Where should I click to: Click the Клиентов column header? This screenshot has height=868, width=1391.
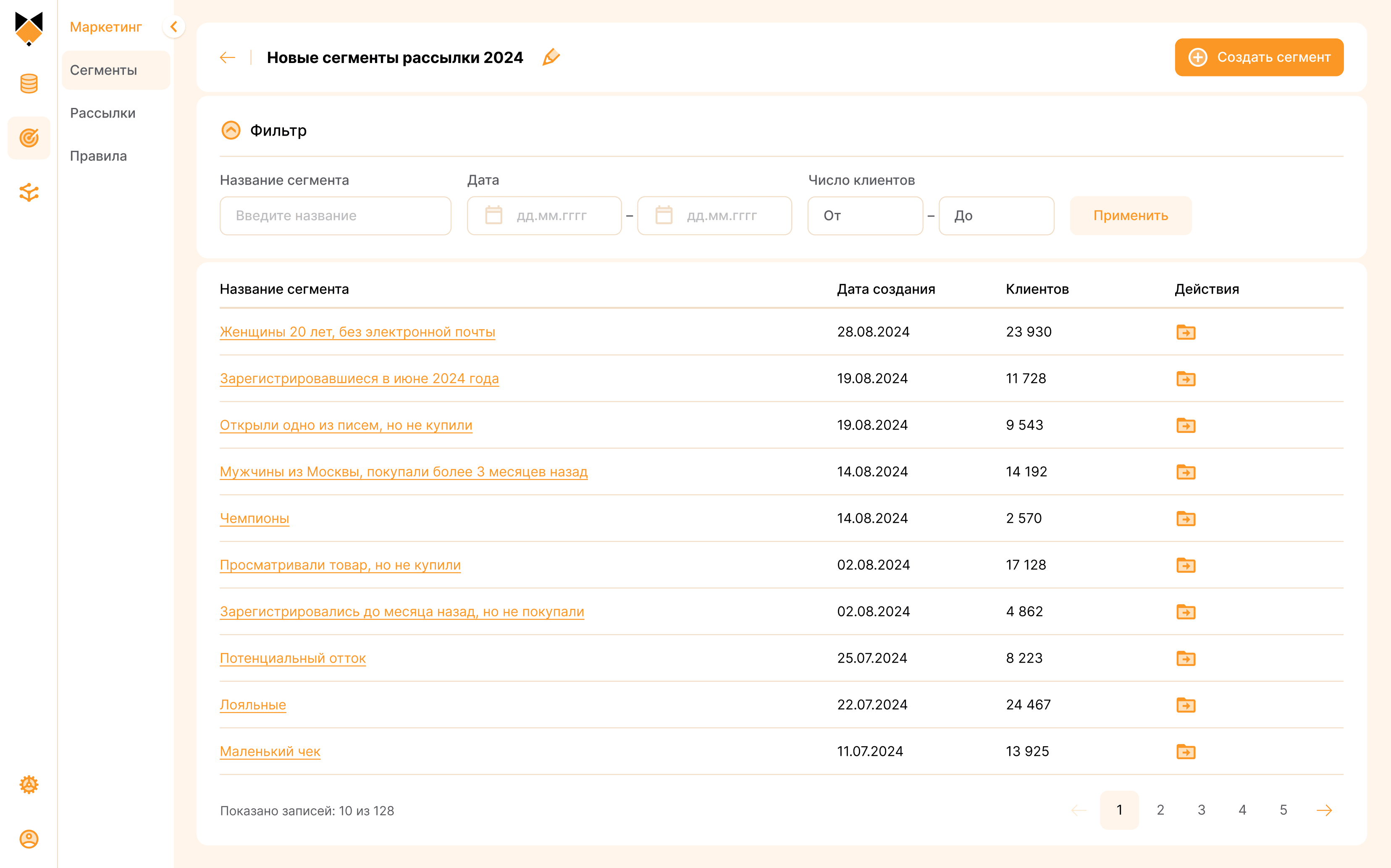pos(1037,289)
